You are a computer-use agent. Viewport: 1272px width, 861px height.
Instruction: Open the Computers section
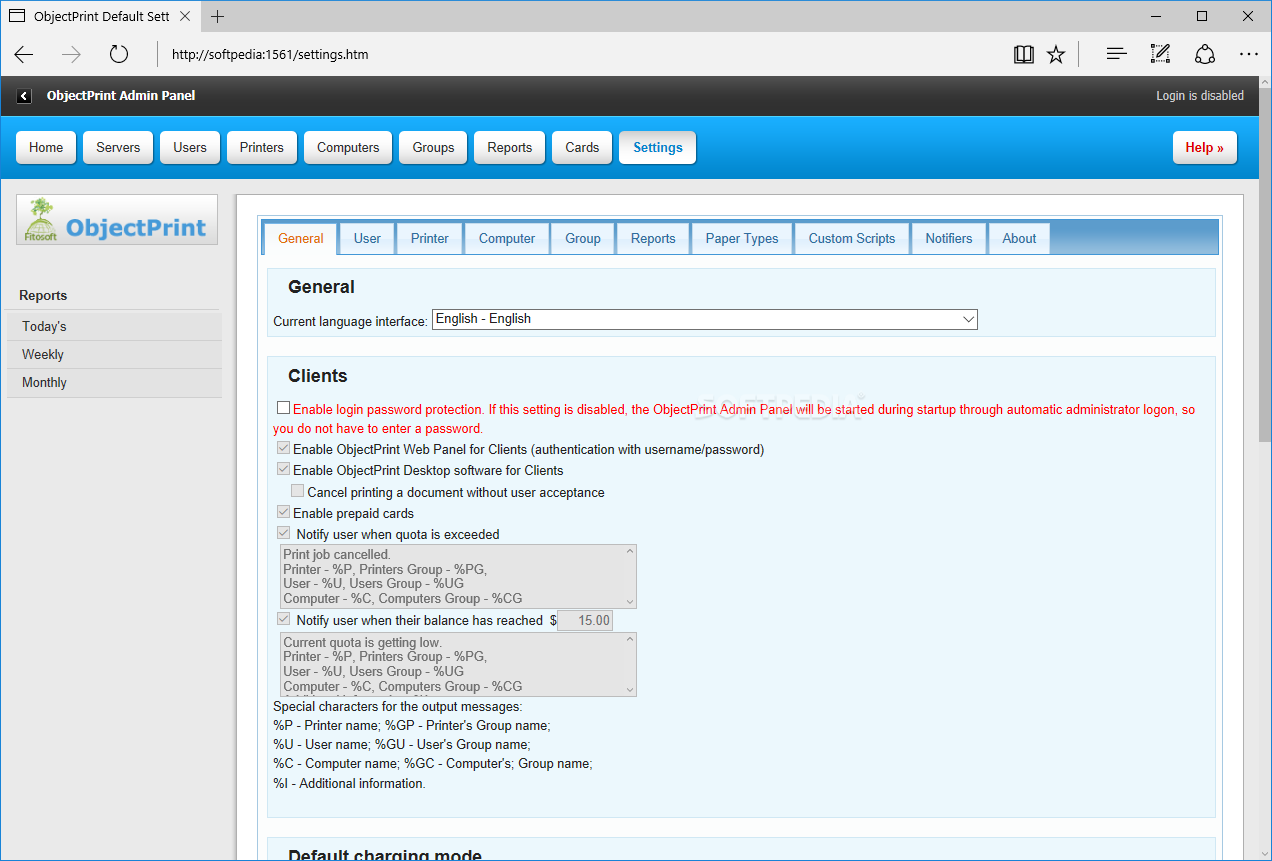348,147
